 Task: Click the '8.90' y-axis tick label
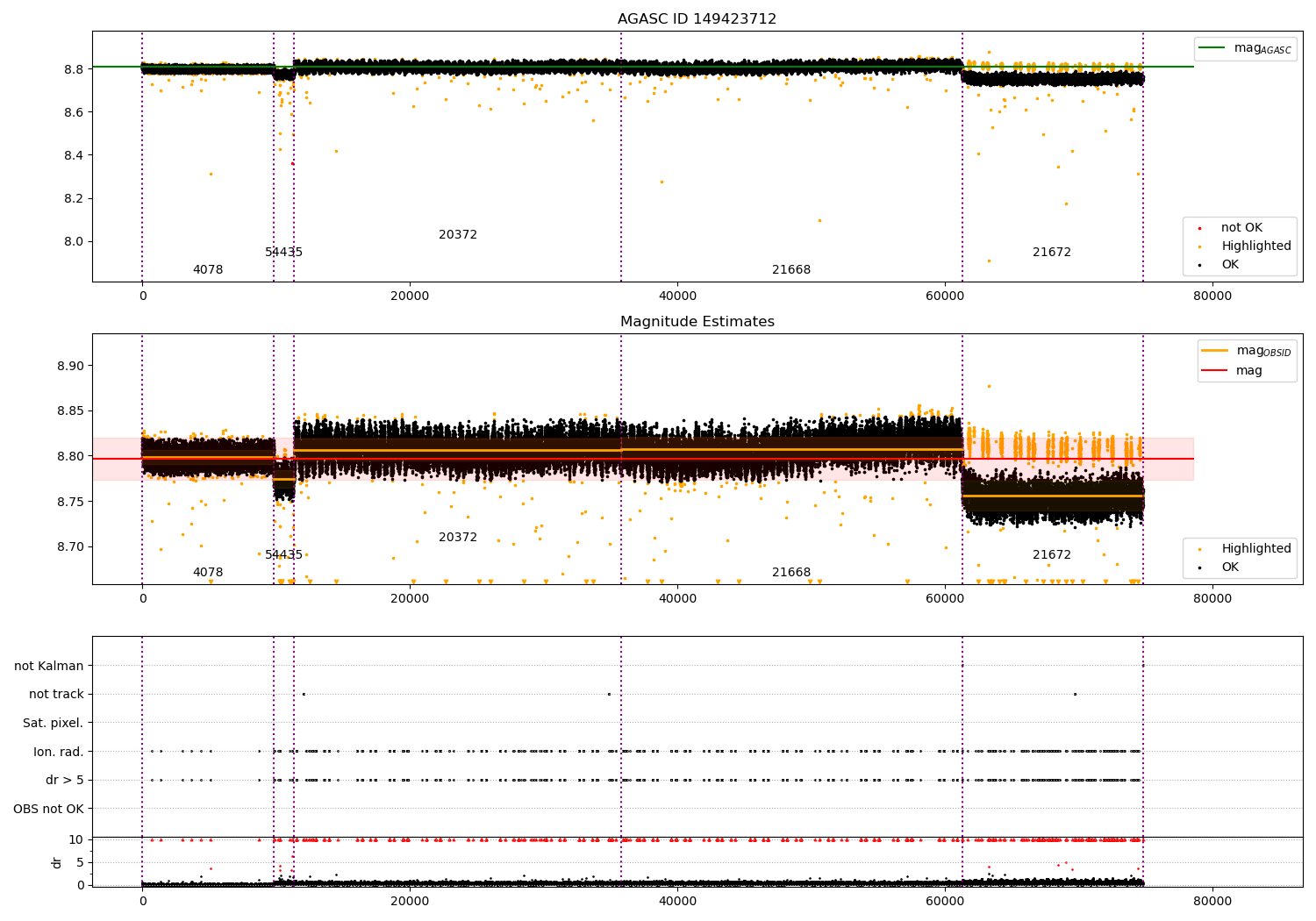click(x=70, y=367)
